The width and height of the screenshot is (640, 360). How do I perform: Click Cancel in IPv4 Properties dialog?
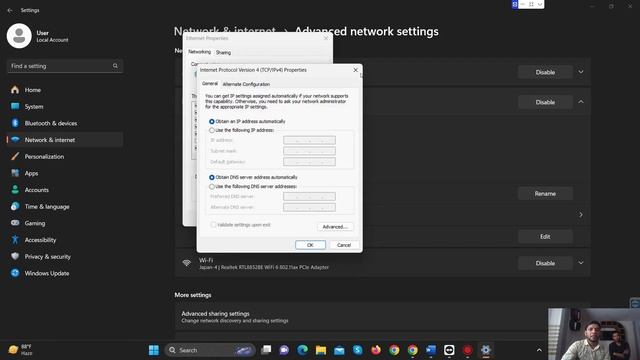pyautogui.click(x=344, y=245)
